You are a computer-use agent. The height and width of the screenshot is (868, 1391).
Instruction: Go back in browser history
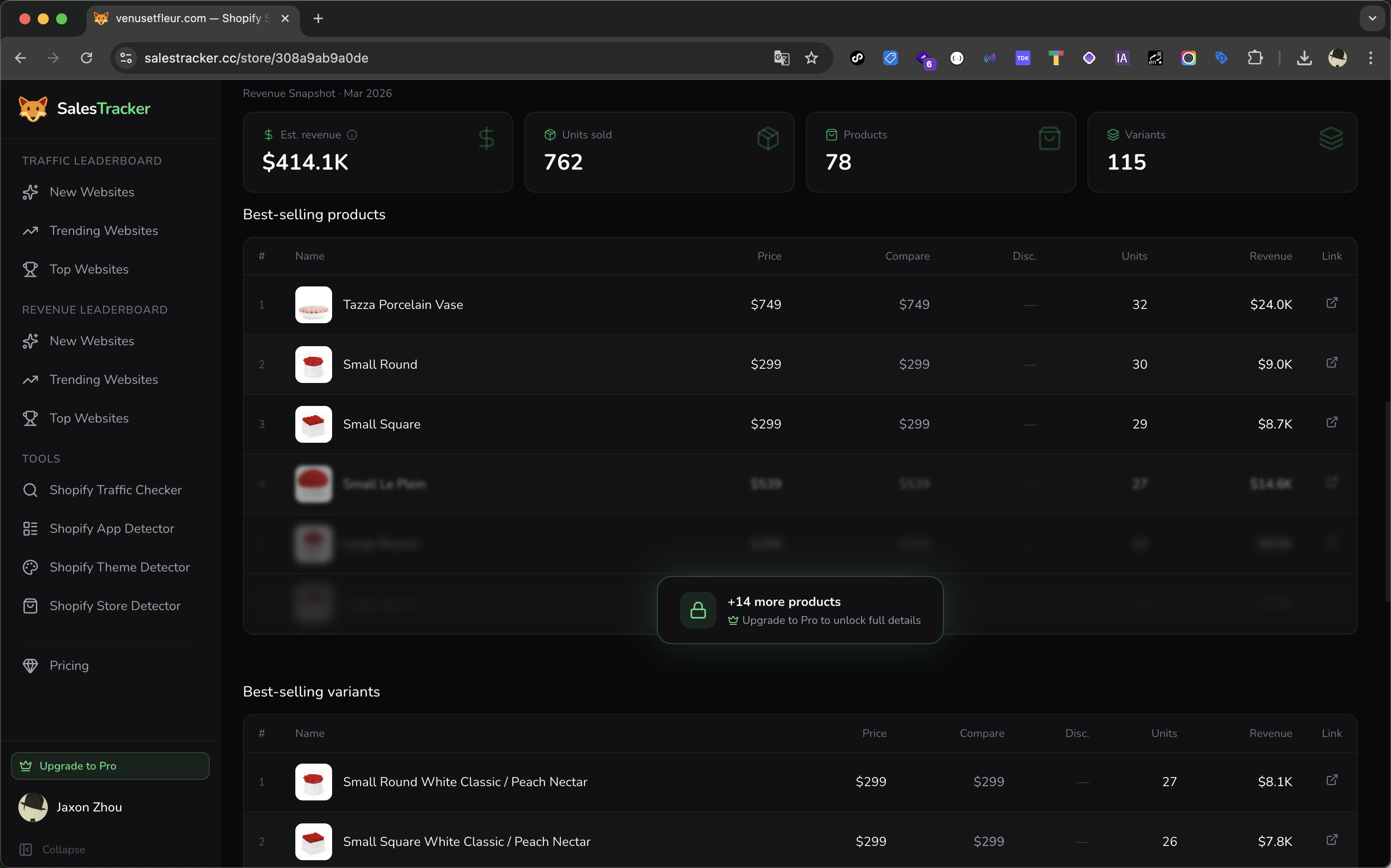tap(21, 58)
